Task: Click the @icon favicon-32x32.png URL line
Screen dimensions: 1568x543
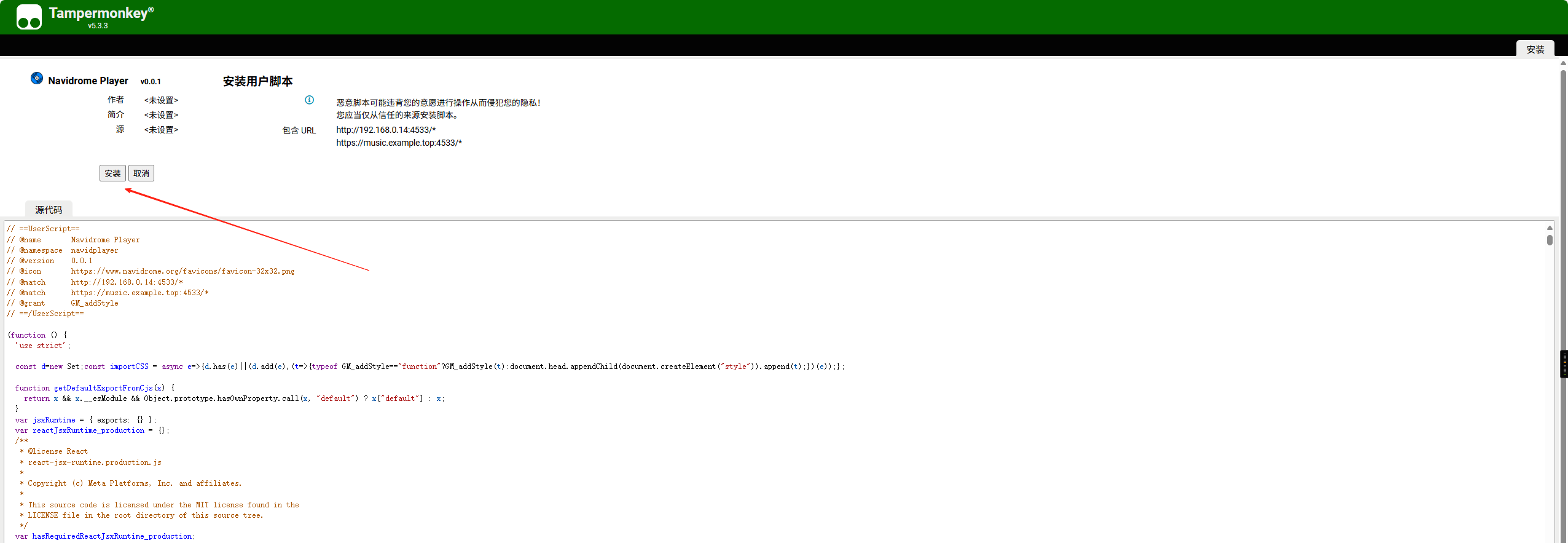Action: point(151,271)
